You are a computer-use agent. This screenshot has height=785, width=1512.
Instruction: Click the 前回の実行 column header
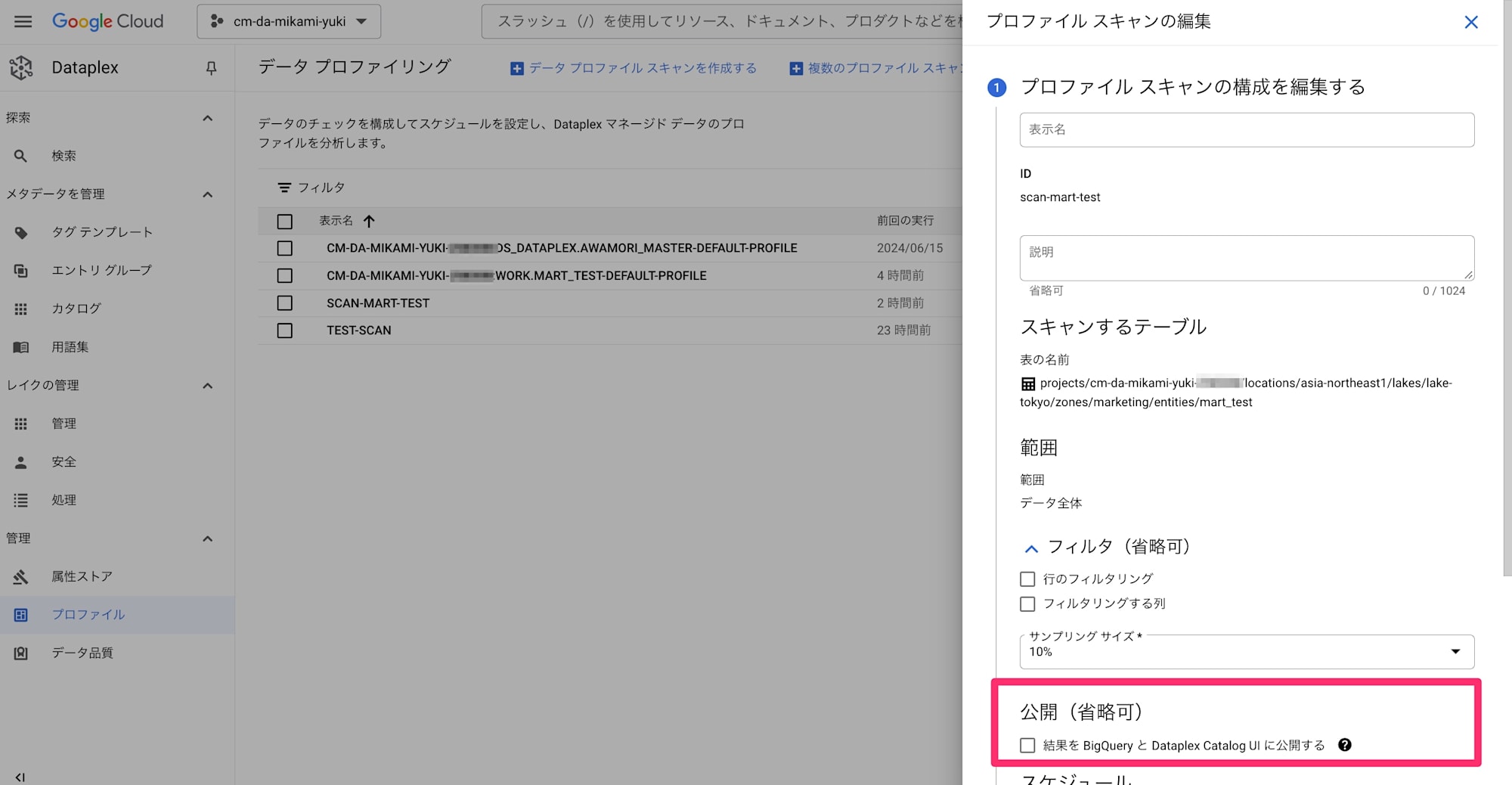coord(906,221)
